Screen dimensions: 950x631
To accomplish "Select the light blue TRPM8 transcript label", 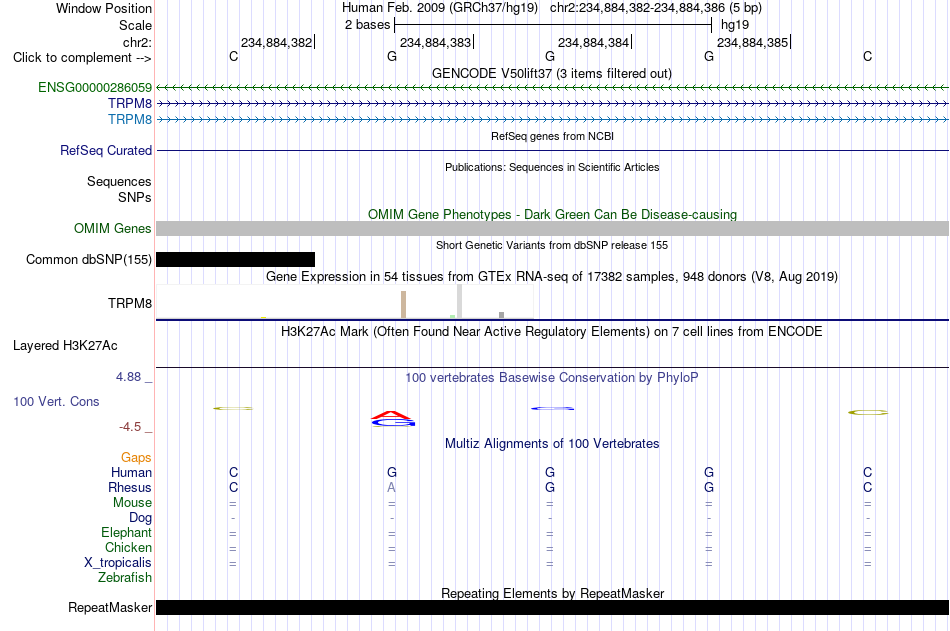I will tap(130, 119).
